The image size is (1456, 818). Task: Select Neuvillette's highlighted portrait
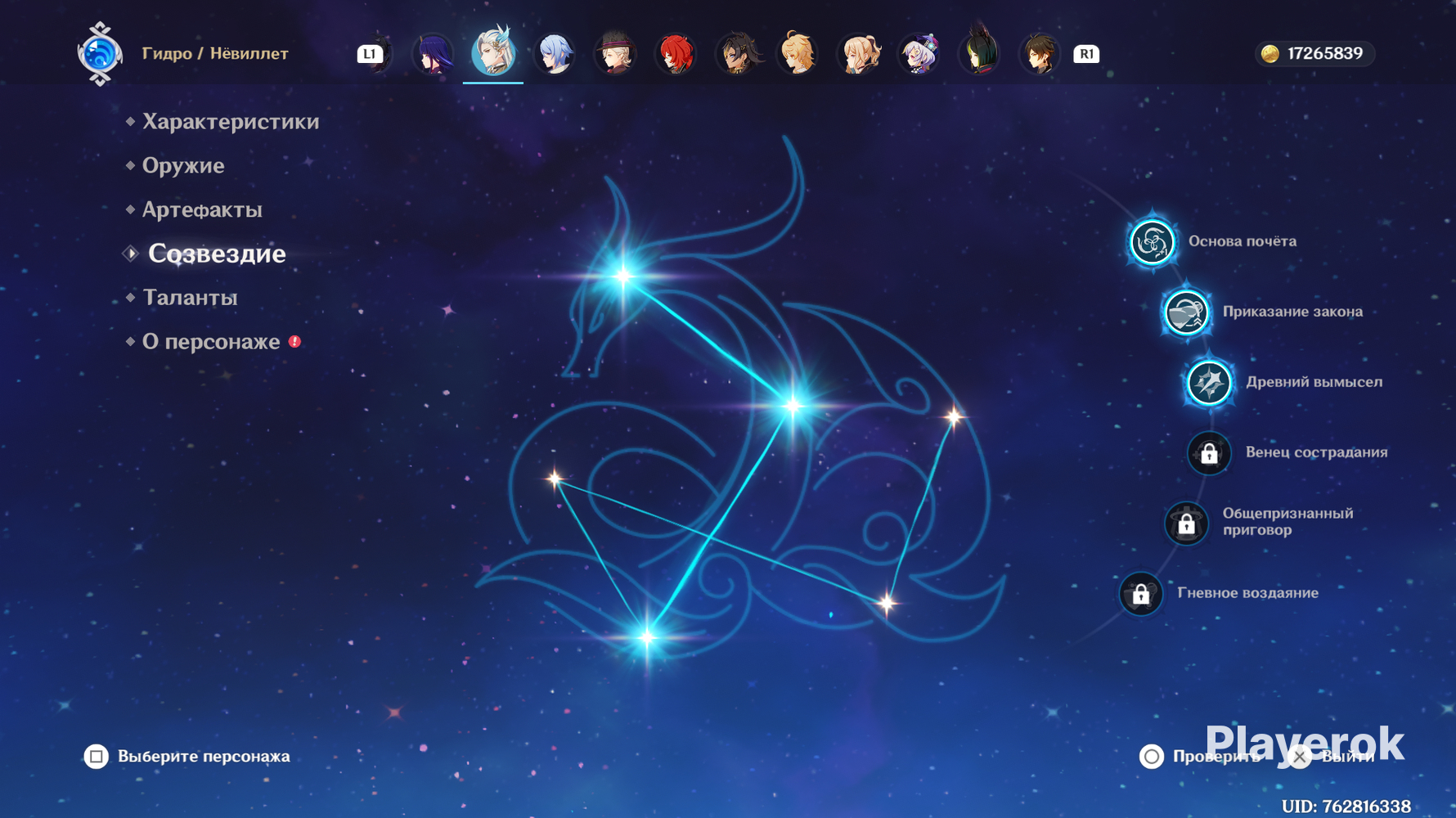pos(492,52)
